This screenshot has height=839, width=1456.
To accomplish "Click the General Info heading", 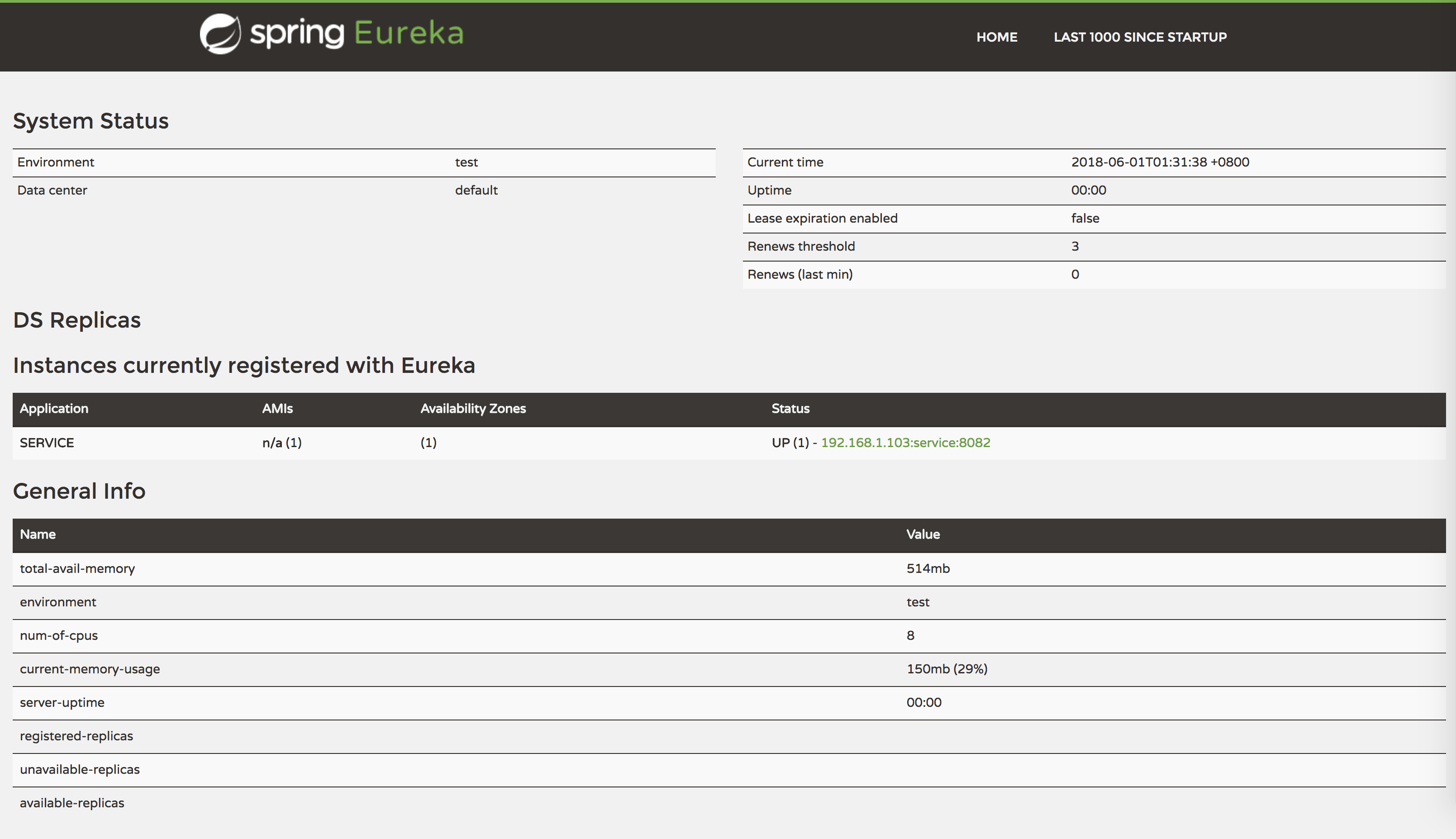I will (x=79, y=491).
